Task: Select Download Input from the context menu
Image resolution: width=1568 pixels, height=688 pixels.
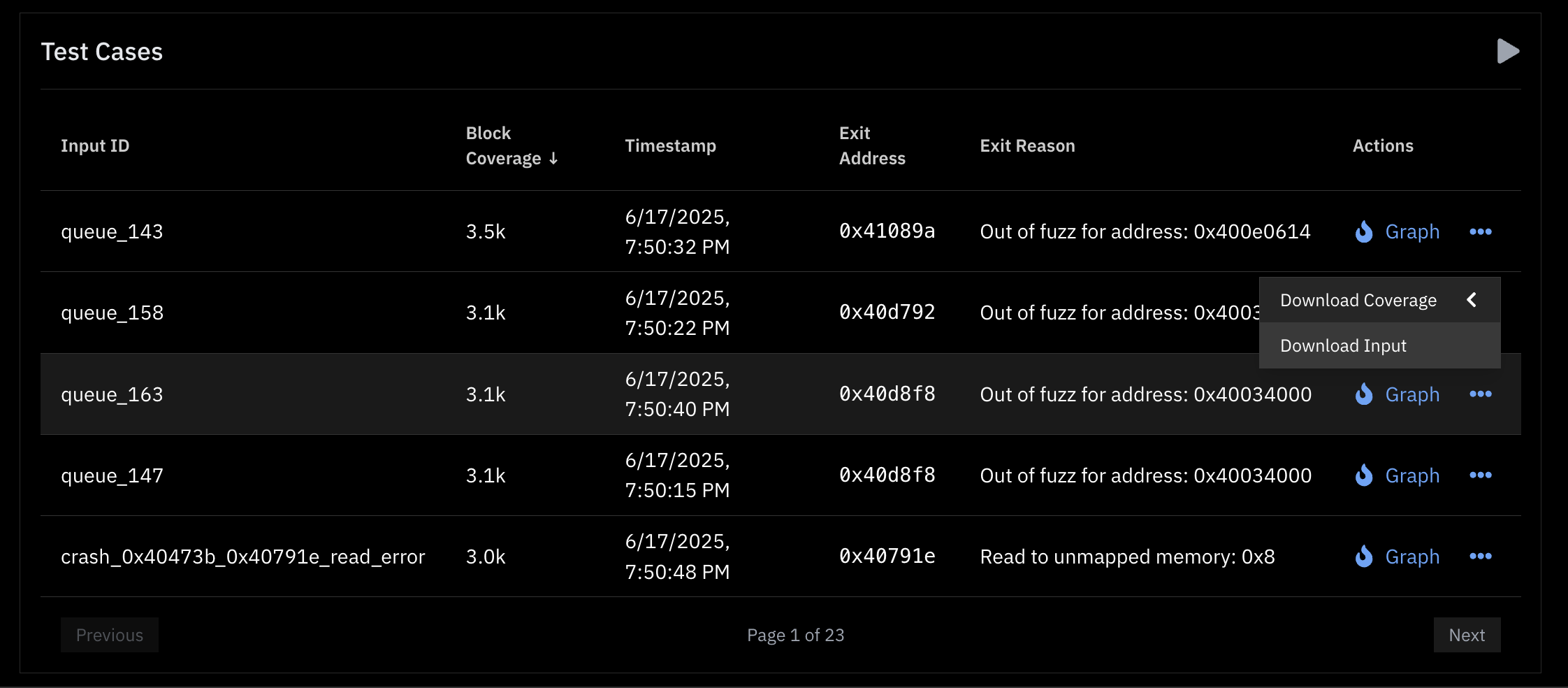Action: click(x=1343, y=345)
